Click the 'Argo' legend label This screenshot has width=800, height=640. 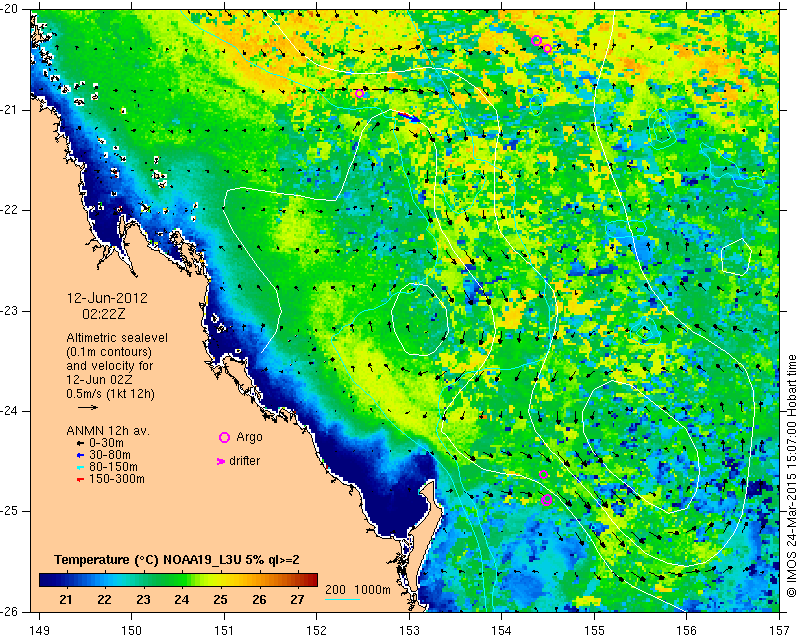[249, 437]
